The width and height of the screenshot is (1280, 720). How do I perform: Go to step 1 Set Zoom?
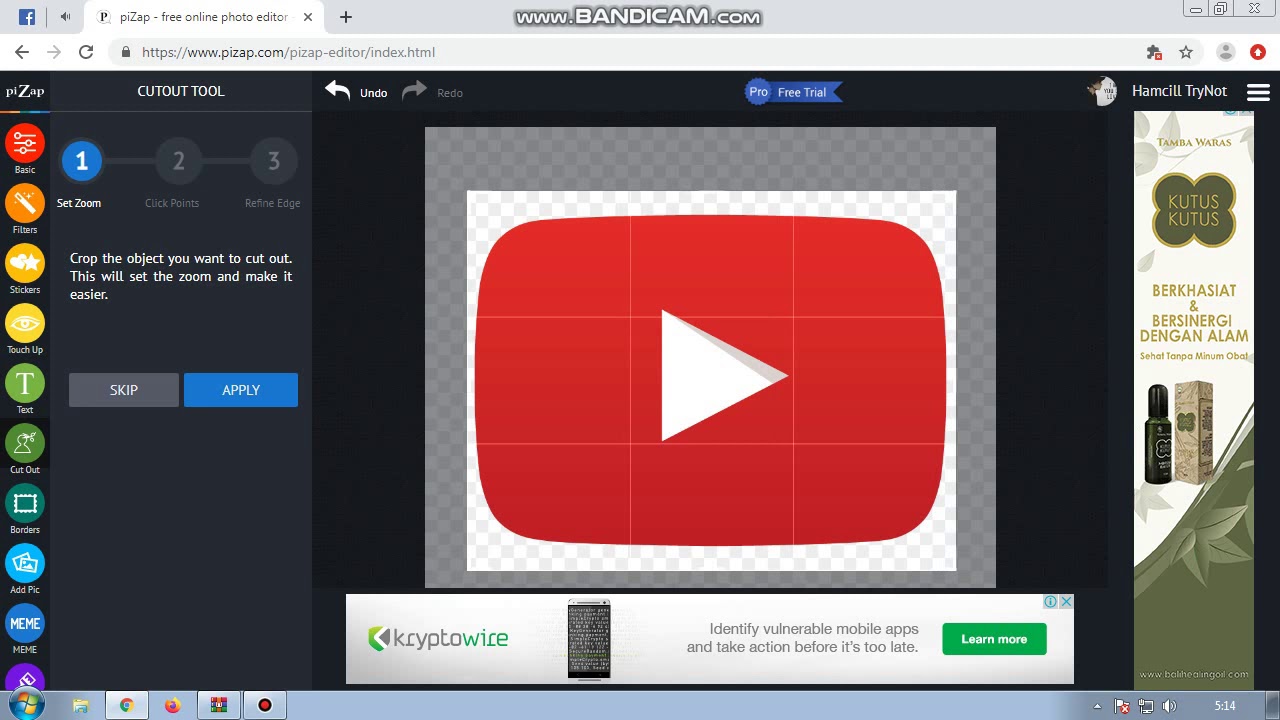82,161
